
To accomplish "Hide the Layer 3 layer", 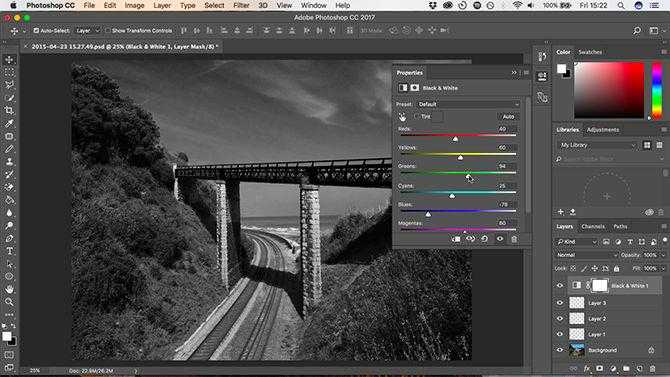I will pos(560,303).
